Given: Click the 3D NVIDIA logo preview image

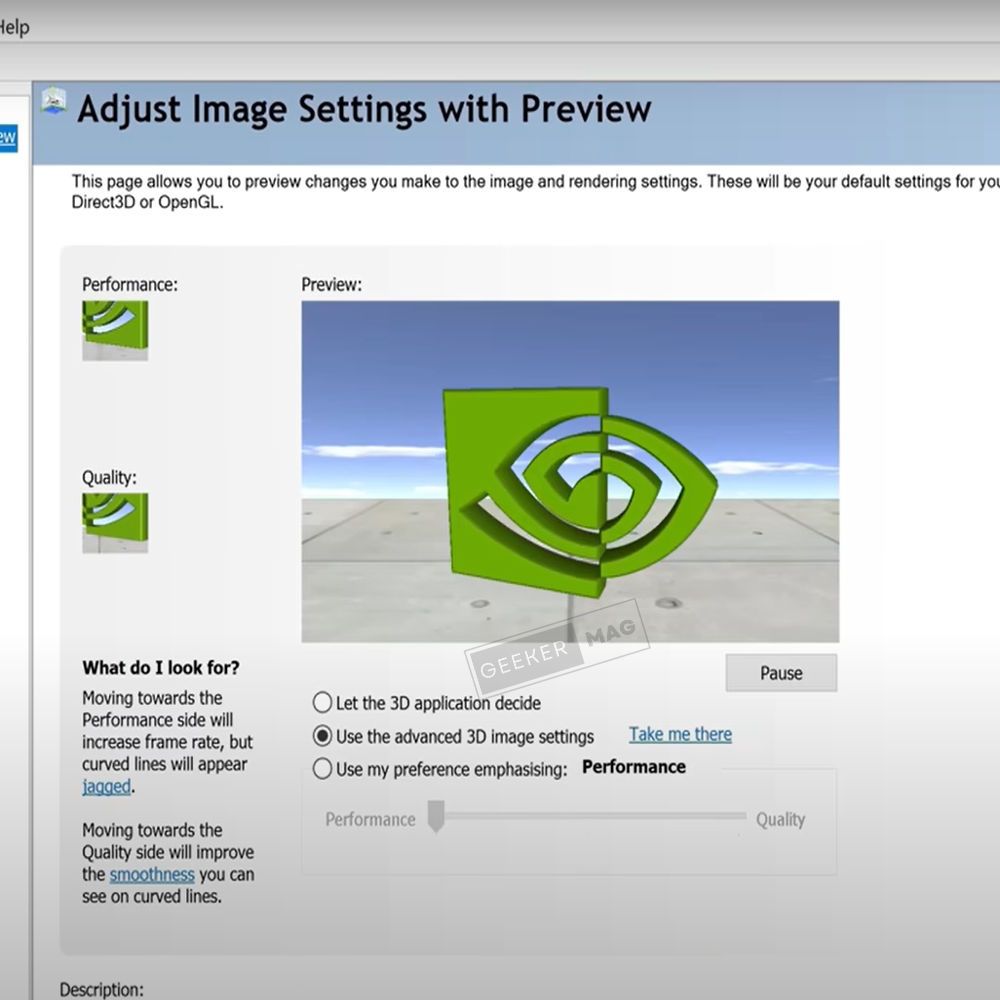Looking at the screenshot, I should point(570,471).
